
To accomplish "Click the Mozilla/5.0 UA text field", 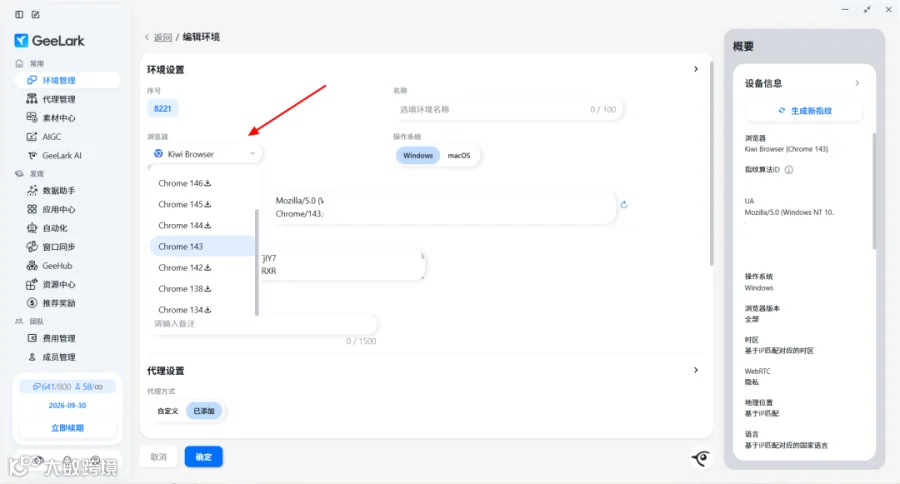I will [442, 207].
